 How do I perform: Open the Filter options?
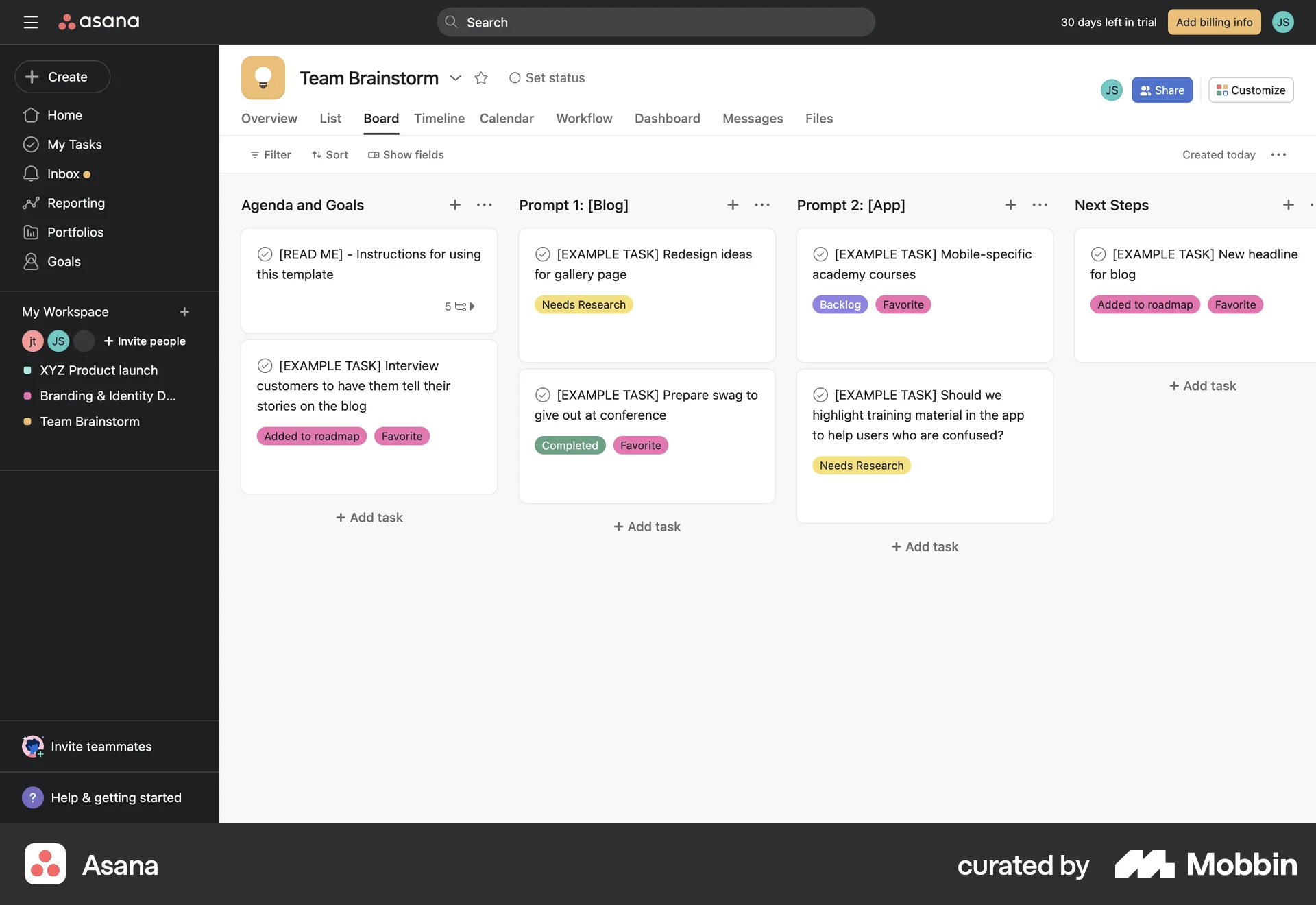270,154
